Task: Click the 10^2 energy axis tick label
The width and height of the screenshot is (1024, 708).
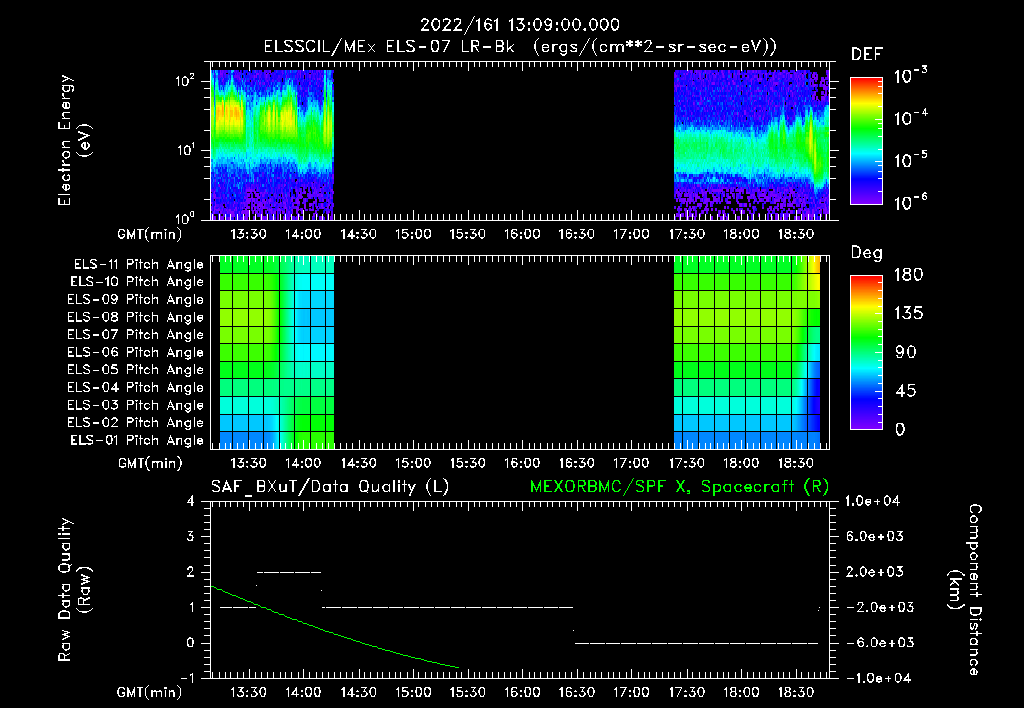Action: (185, 81)
